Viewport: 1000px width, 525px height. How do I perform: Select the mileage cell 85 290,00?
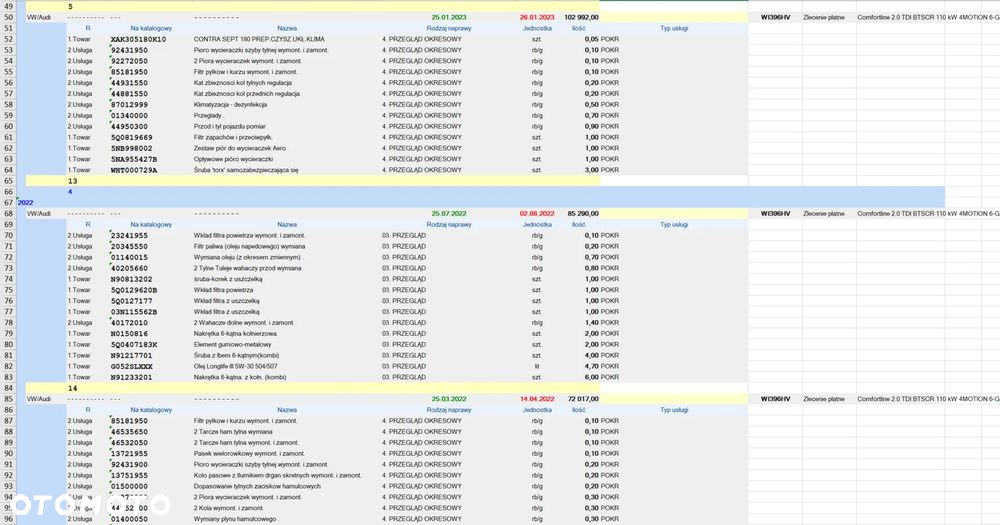(583, 214)
